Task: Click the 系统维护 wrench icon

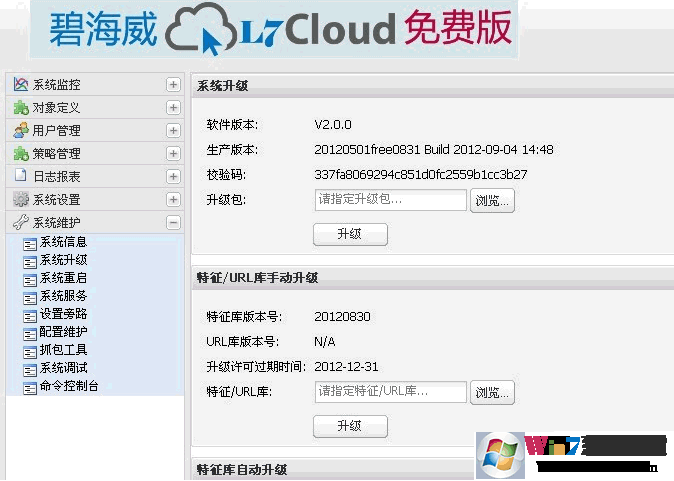Action: pyautogui.click(x=21, y=222)
